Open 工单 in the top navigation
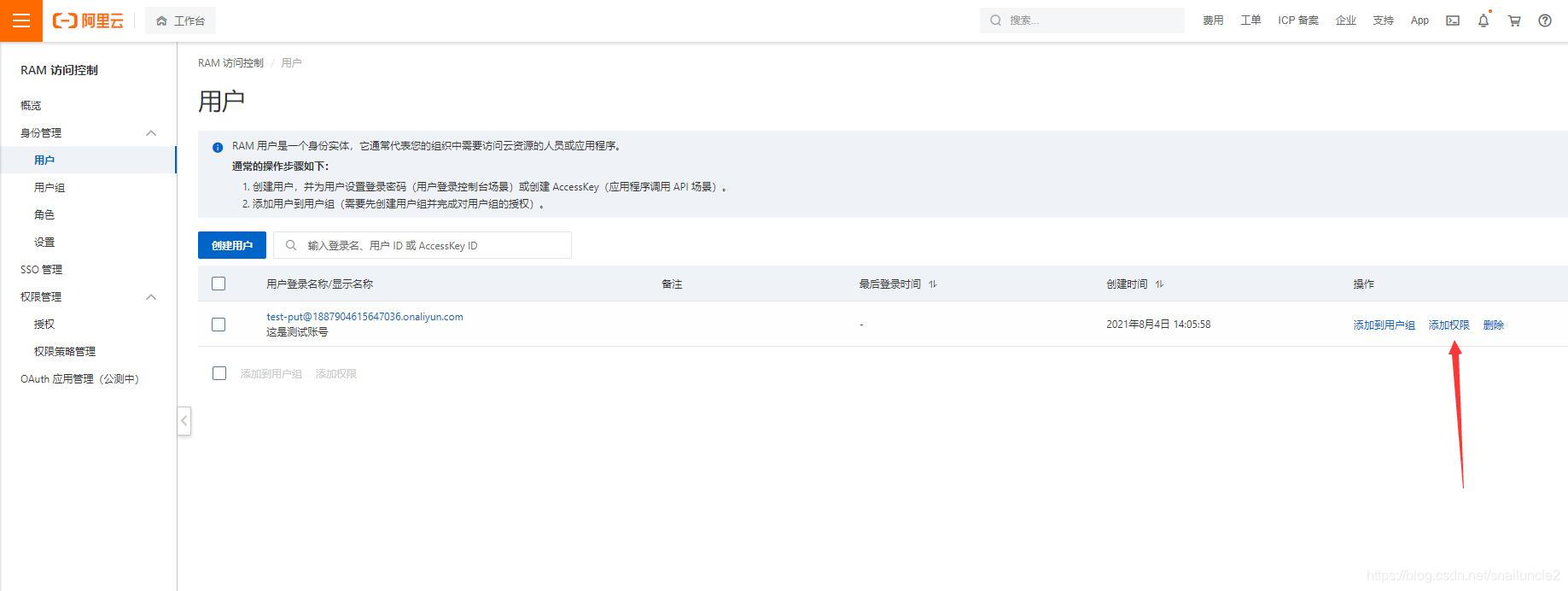 [x=1250, y=20]
